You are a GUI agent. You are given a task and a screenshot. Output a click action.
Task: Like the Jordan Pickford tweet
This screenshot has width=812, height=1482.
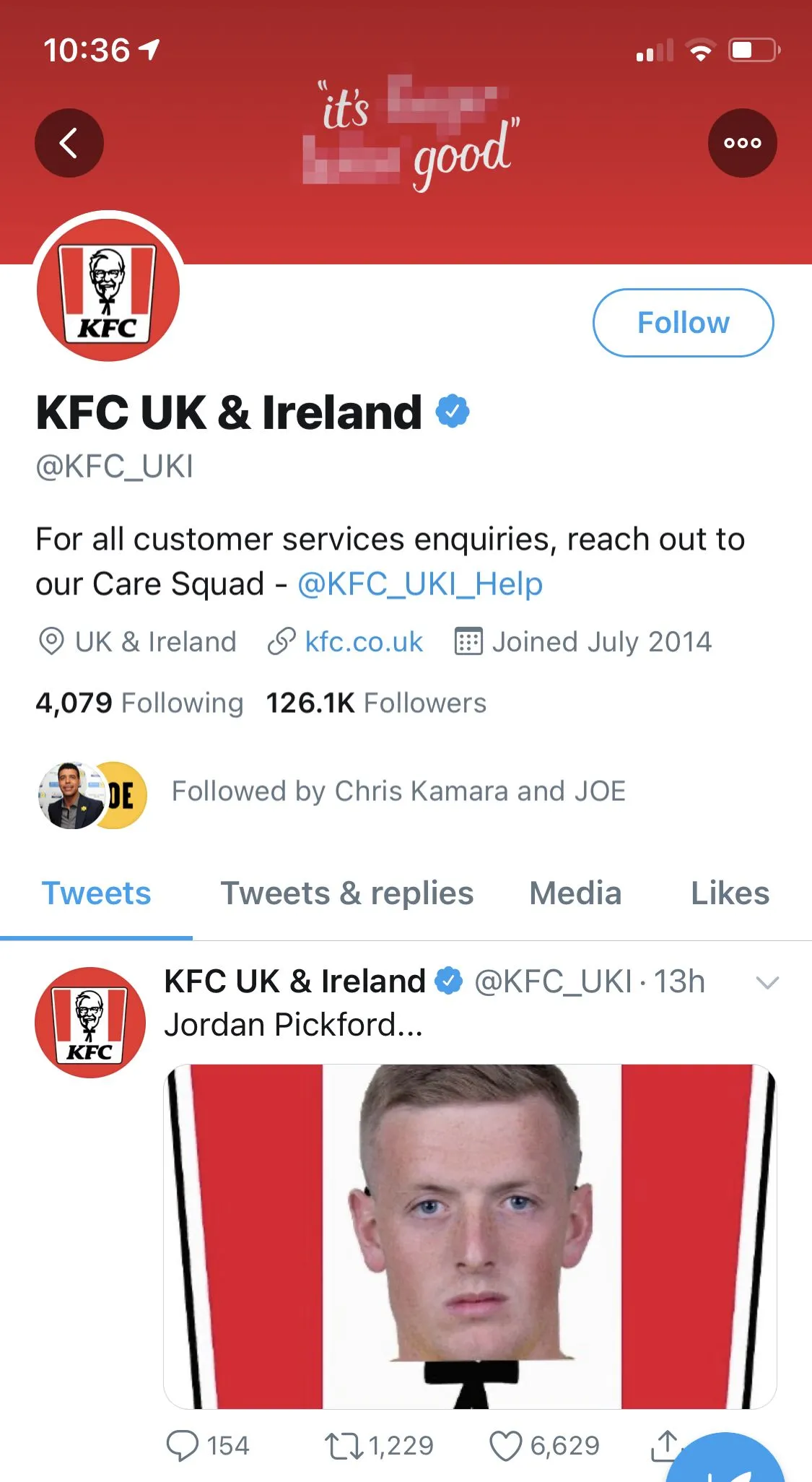point(505,1446)
